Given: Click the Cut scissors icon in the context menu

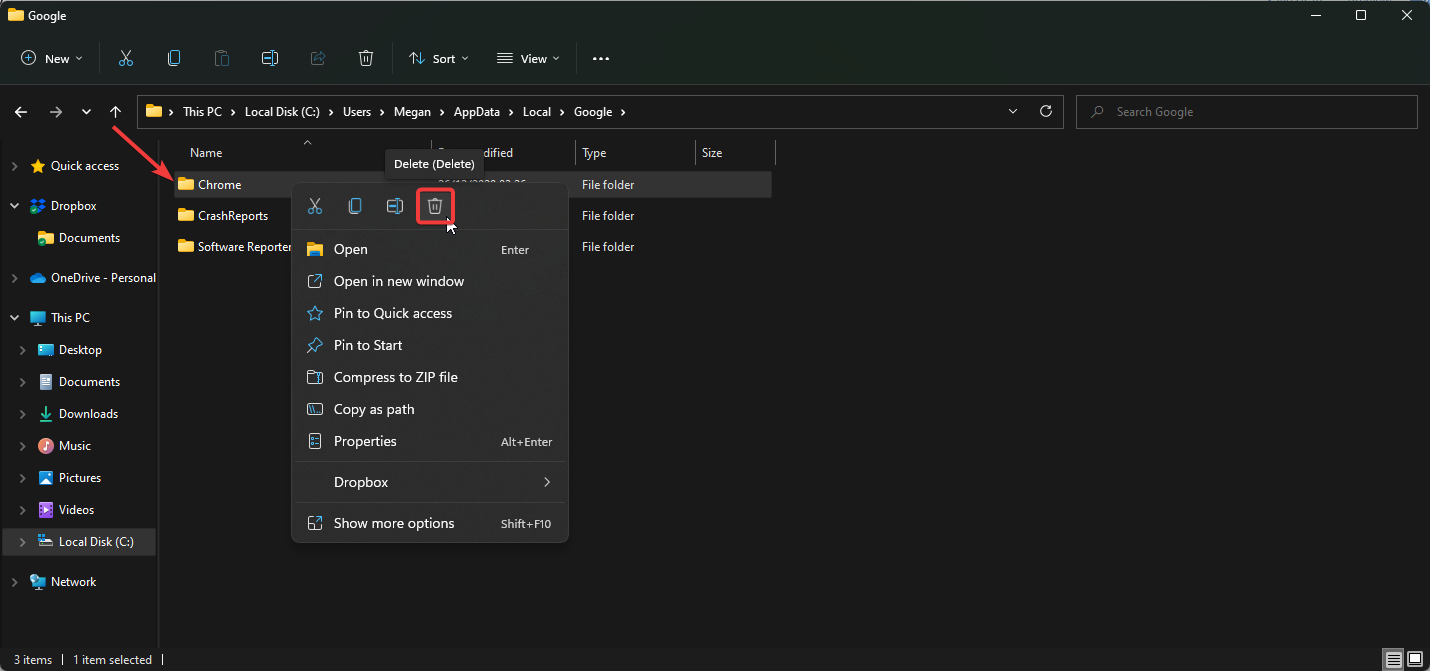Looking at the screenshot, I should click(x=315, y=206).
